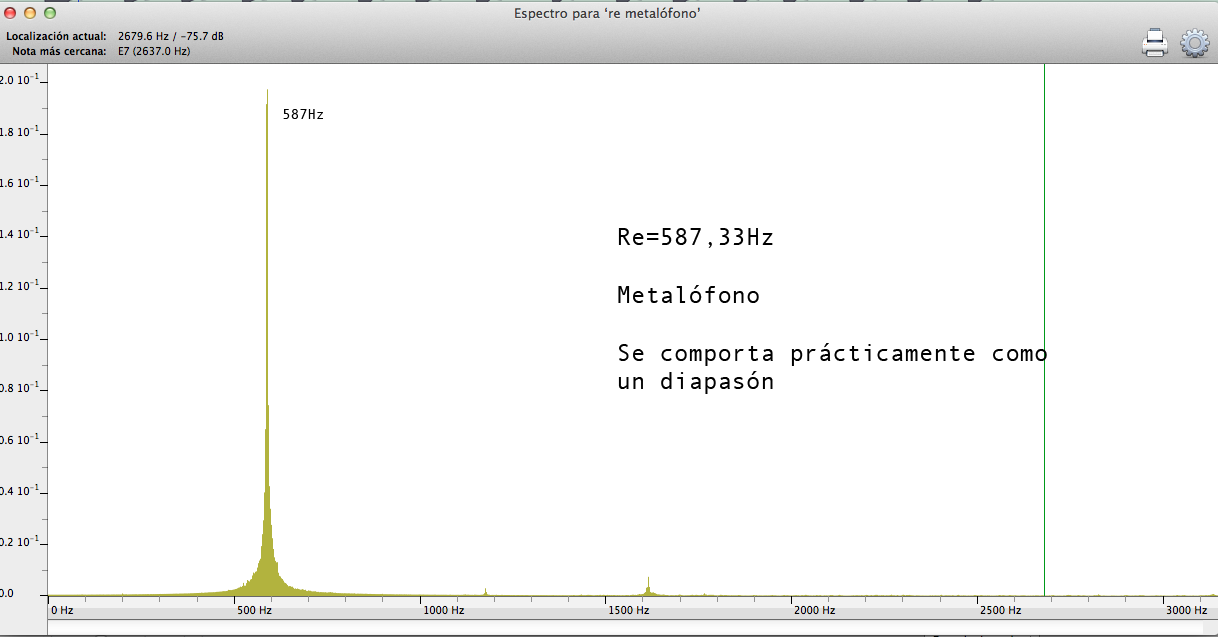Minimize the window with yellow button
1218x637 pixels.
30,13
